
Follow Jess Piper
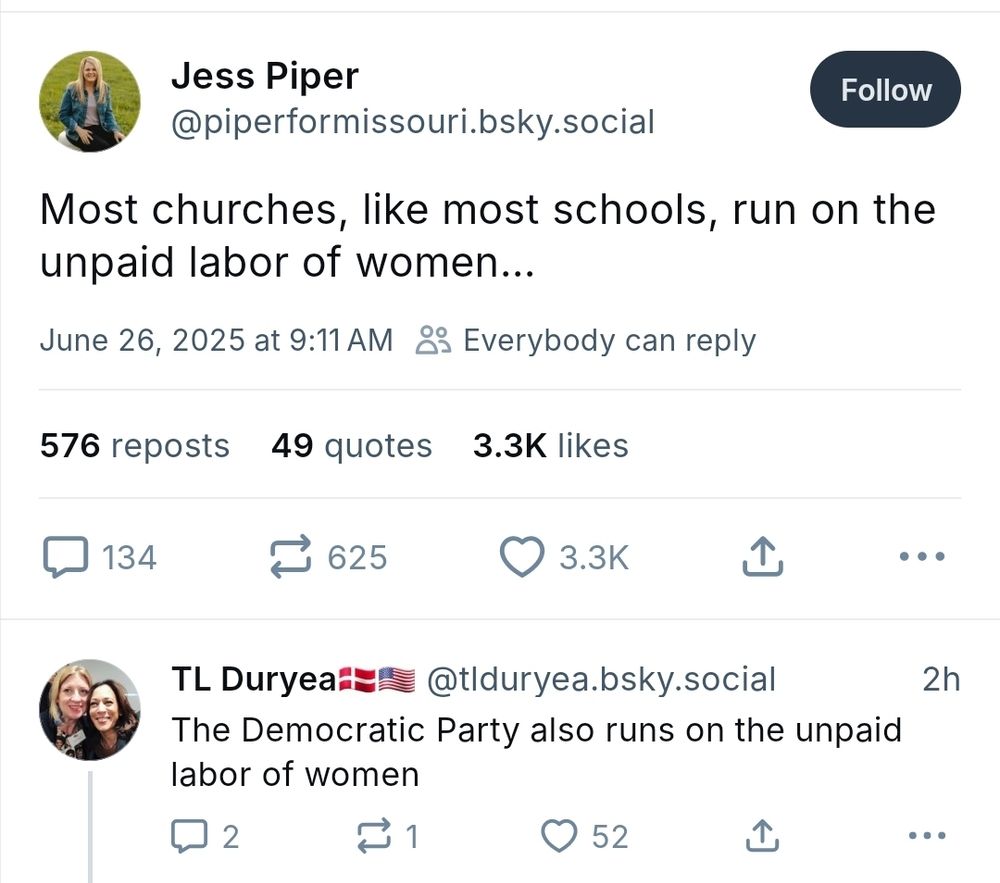[885, 90]
